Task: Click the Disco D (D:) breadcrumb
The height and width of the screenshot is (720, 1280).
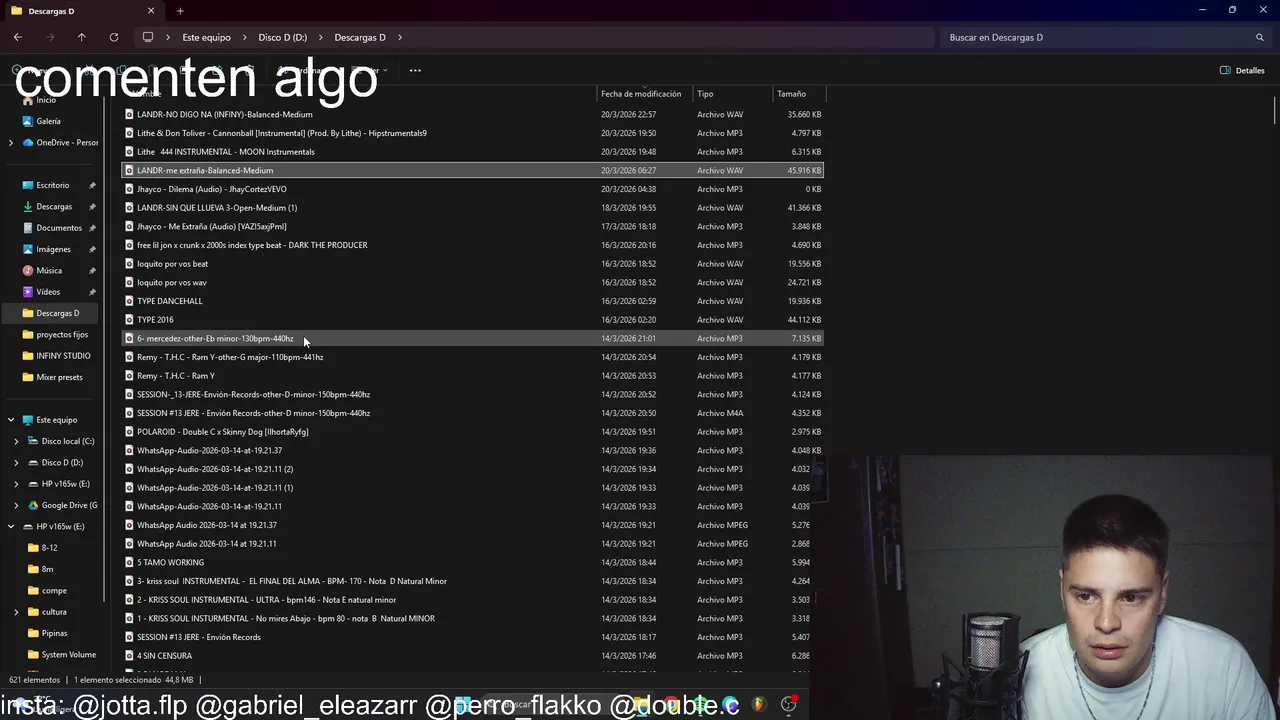Action: tap(283, 37)
